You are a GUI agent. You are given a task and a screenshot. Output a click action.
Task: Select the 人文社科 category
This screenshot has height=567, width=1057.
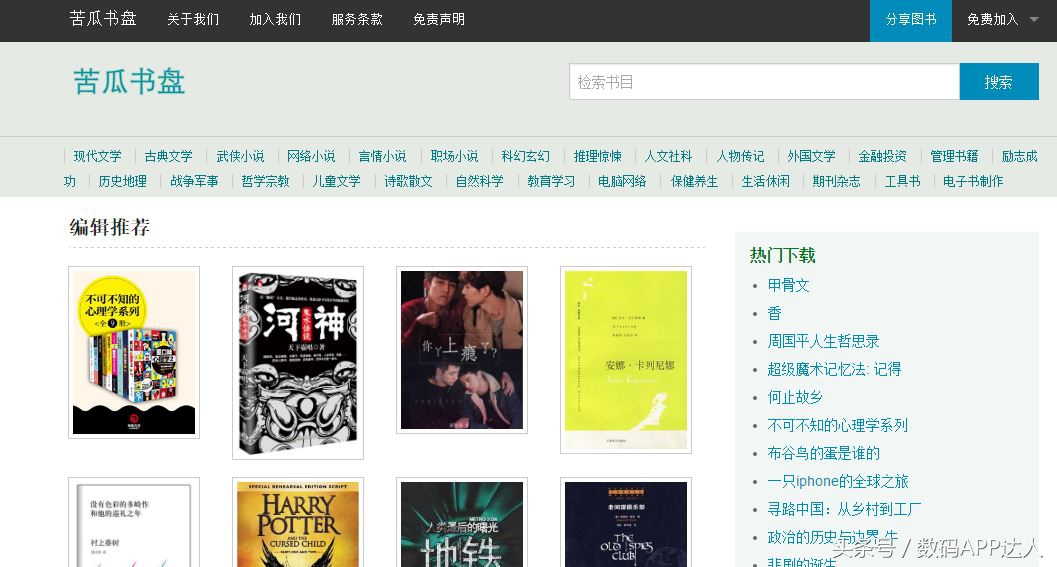coord(669,156)
